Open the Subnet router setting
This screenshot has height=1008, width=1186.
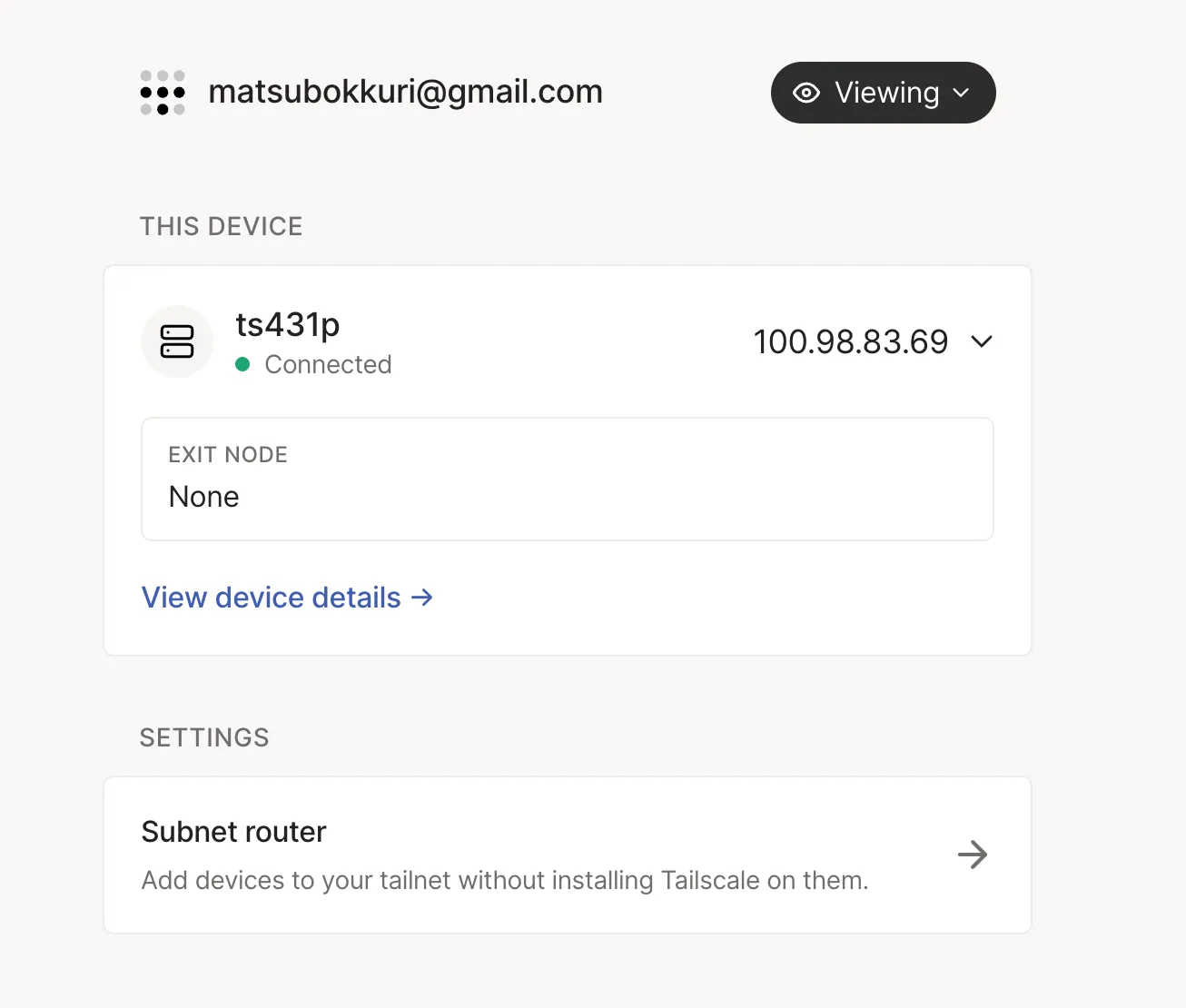coord(567,855)
